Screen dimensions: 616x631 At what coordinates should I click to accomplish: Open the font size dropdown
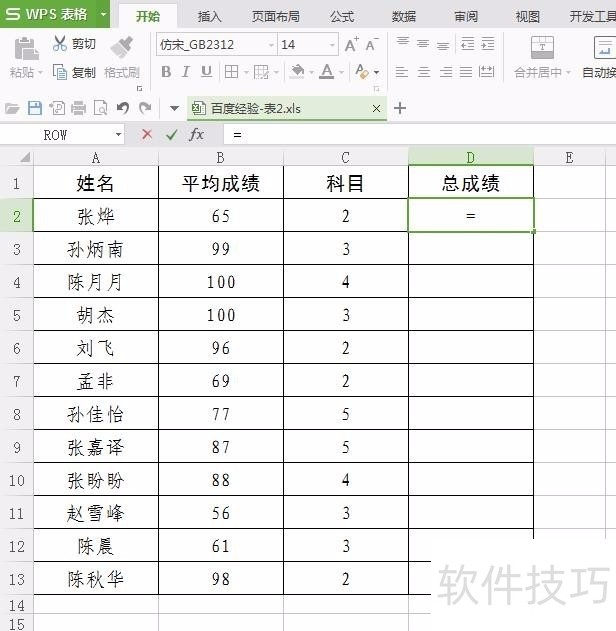coord(332,45)
